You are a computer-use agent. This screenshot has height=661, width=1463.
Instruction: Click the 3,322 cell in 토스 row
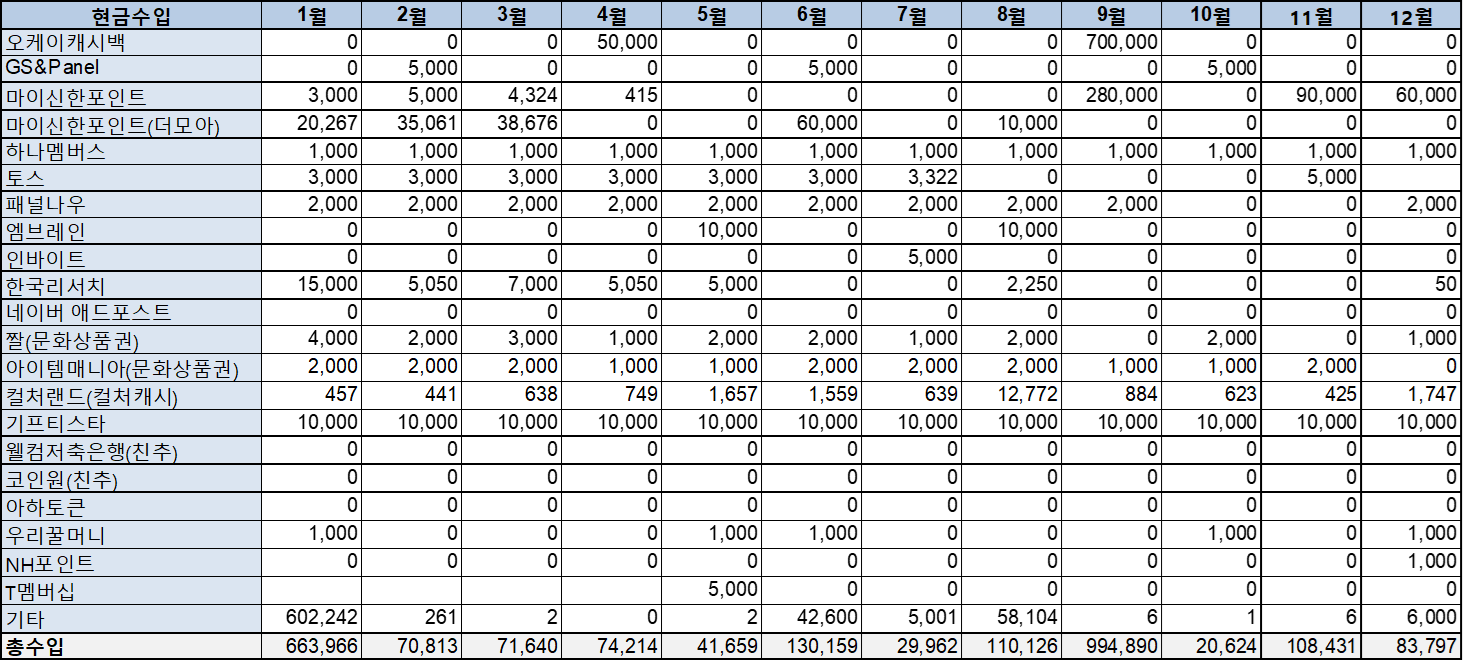coord(911,177)
